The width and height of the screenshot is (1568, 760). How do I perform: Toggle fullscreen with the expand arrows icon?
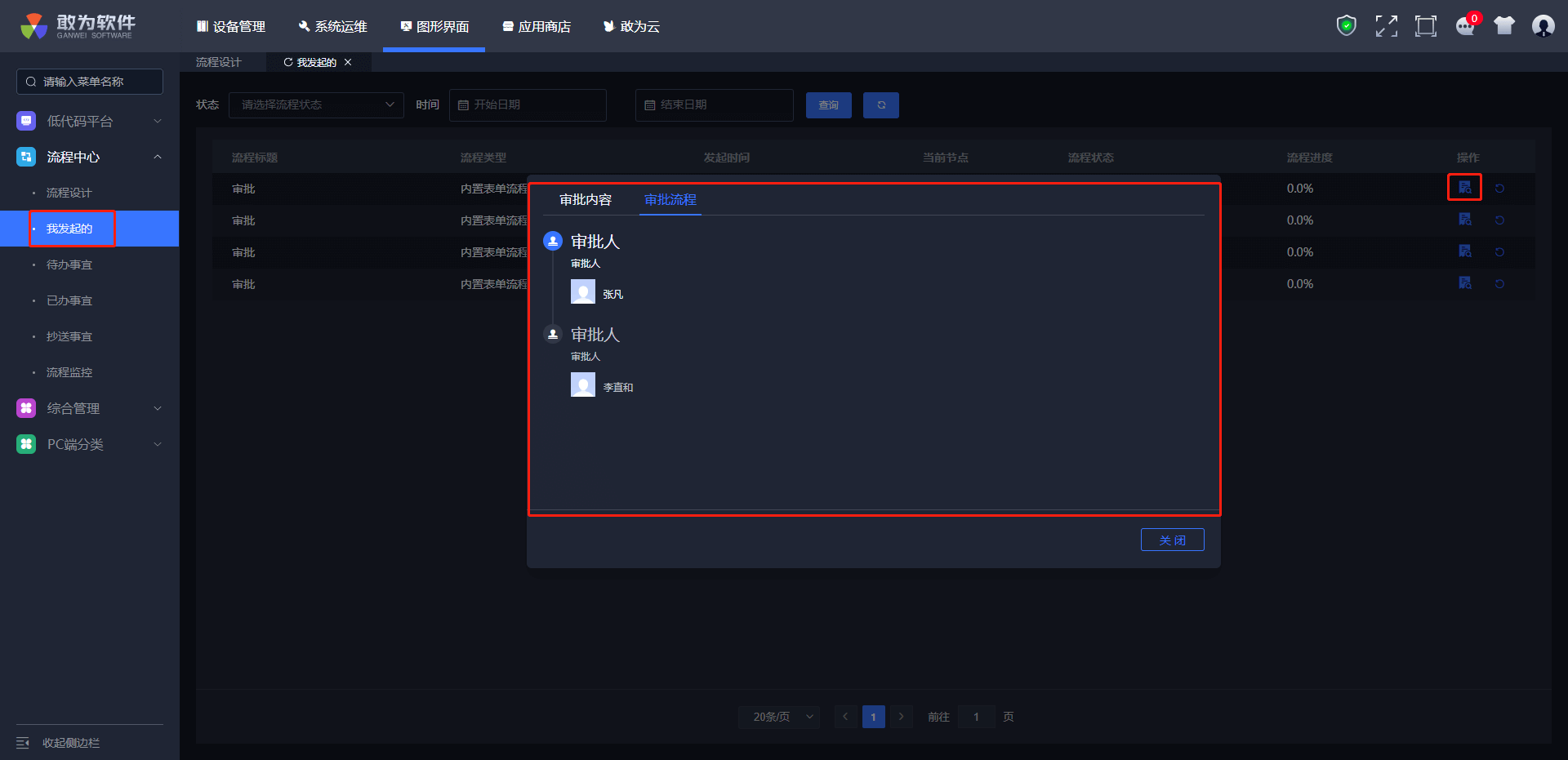point(1386,26)
